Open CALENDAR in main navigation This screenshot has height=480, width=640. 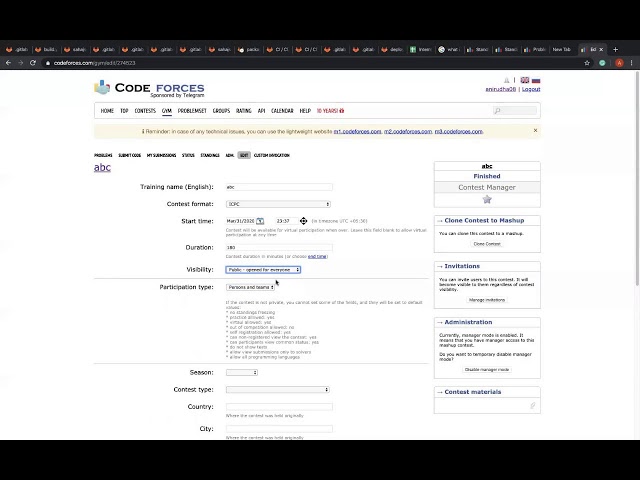point(282,111)
